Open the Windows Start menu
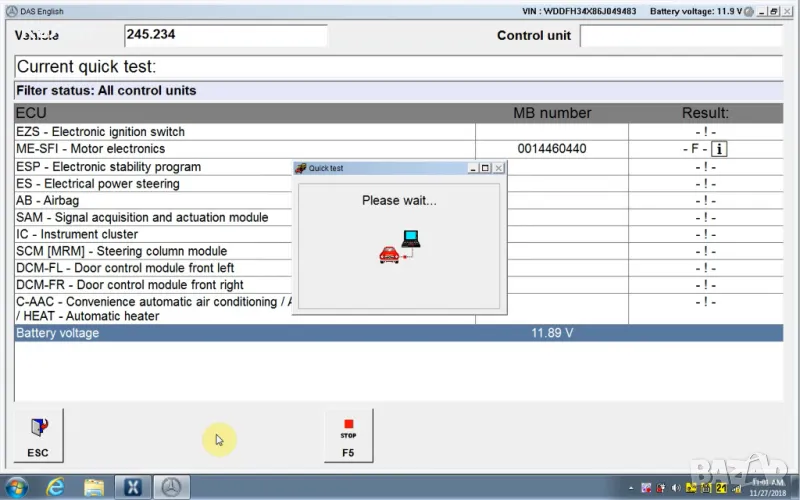Screen dimensions: 800x500 (17, 488)
